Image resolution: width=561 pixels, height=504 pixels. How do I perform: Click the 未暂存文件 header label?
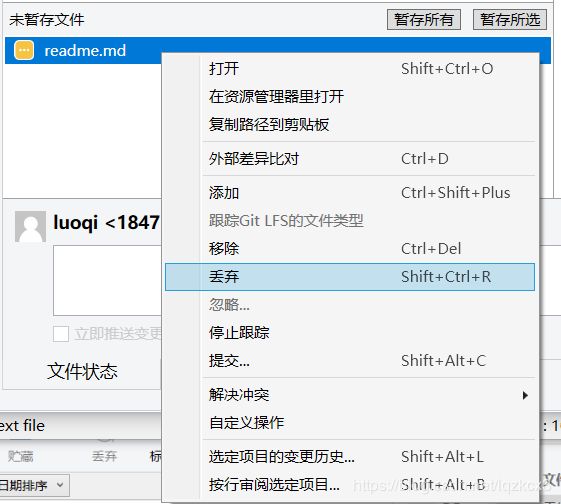pyautogui.click(x=47, y=19)
